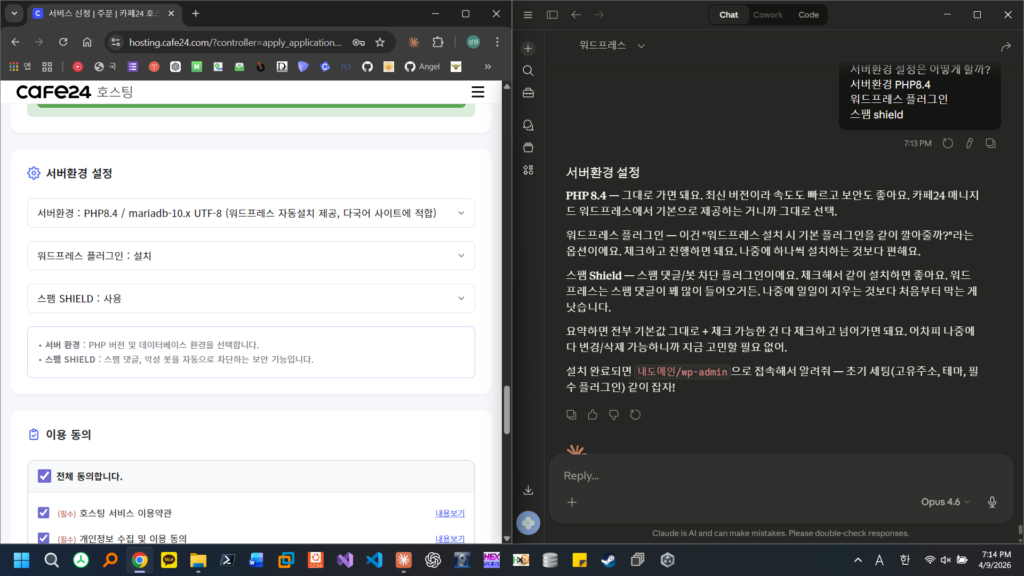The image size is (1024, 576).
Task: Share the conversation in Claude
Action: click(1006, 46)
